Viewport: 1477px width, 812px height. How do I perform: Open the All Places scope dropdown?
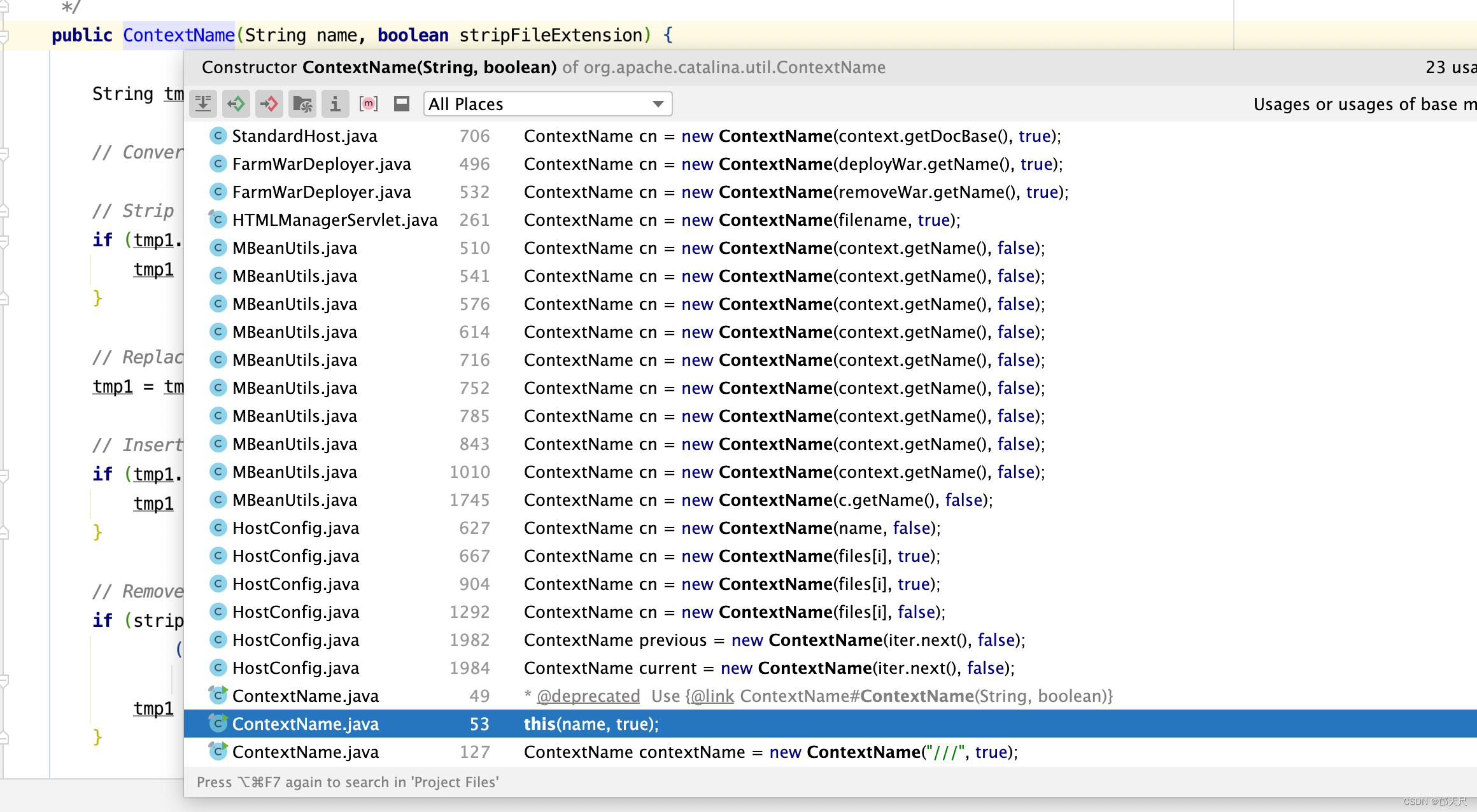tap(548, 104)
